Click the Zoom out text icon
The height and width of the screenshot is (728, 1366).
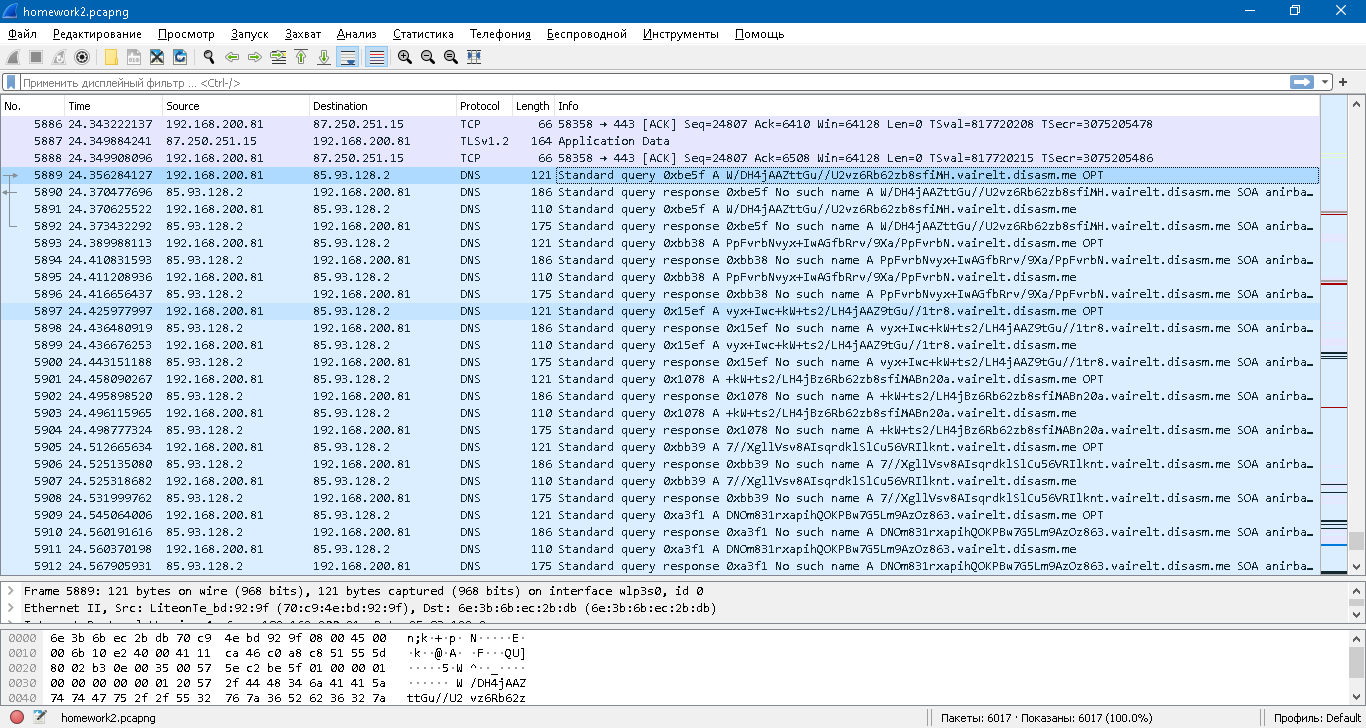click(428, 57)
